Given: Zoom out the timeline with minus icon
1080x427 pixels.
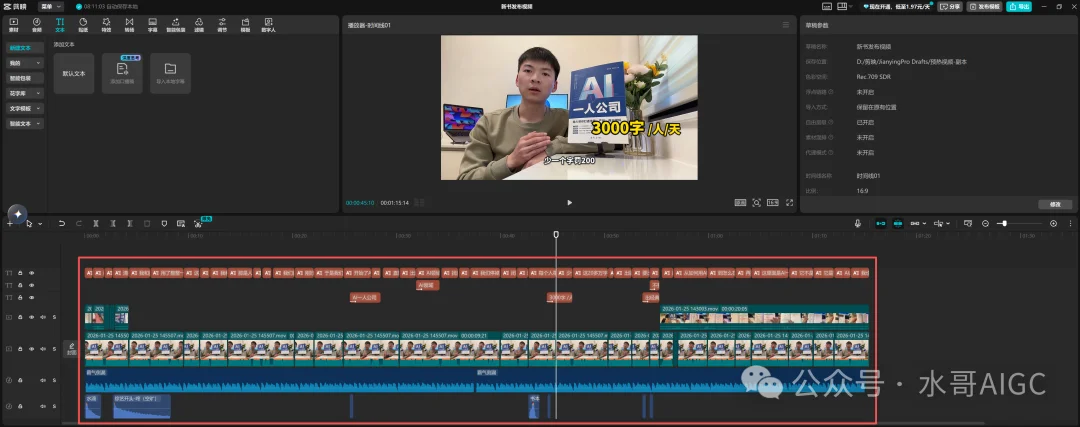Looking at the screenshot, I should [x=985, y=223].
